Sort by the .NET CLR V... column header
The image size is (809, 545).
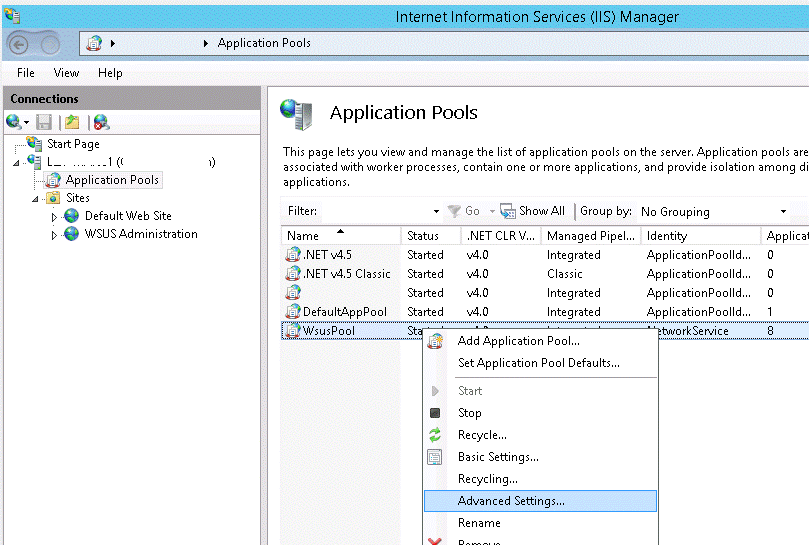click(500, 236)
